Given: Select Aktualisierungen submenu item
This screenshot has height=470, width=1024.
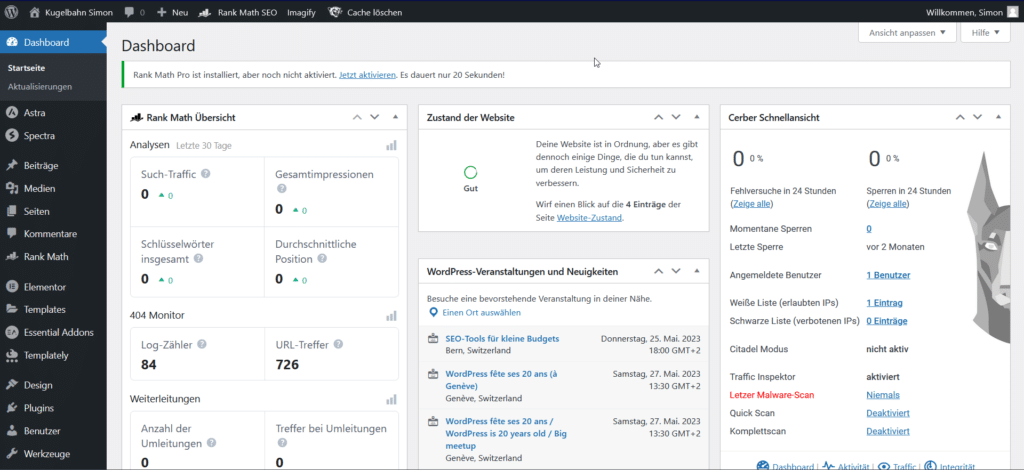Looking at the screenshot, I should pyautogui.click(x=40, y=86).
